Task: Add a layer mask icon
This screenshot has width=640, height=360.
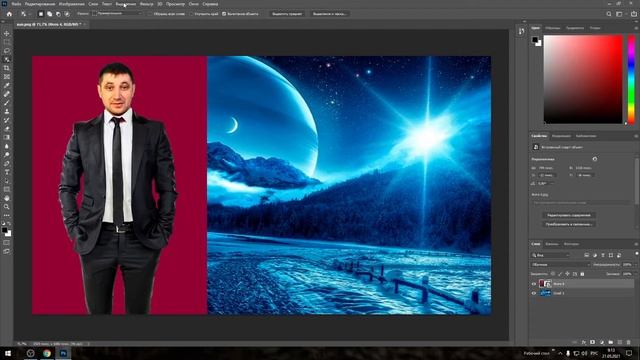Action: (592, 342)
